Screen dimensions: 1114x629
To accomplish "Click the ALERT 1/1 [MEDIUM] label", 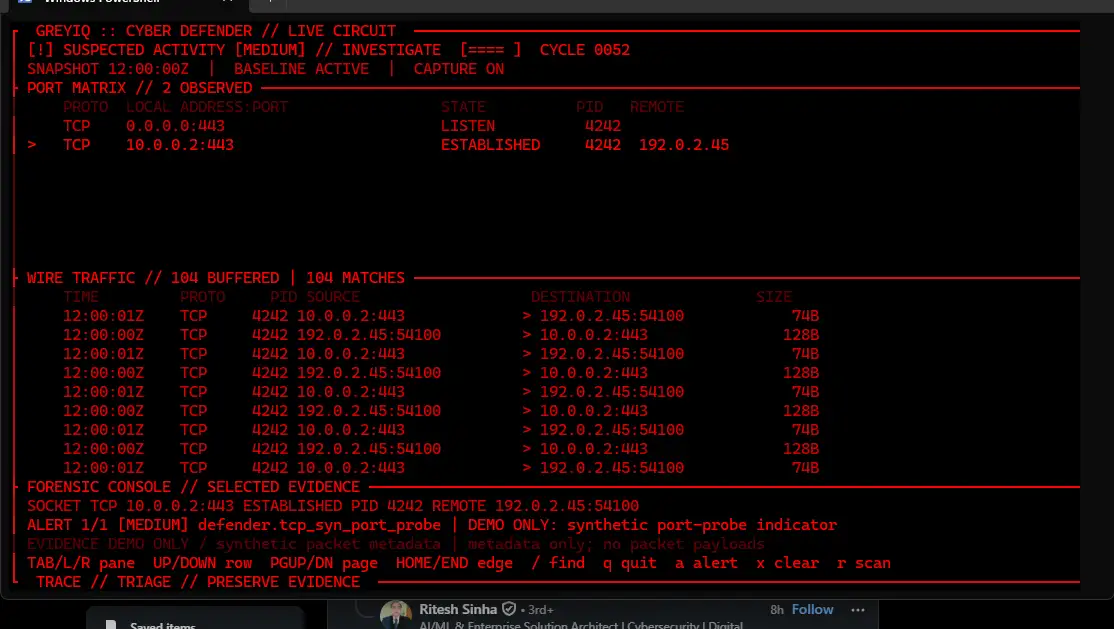I will 107,525.
